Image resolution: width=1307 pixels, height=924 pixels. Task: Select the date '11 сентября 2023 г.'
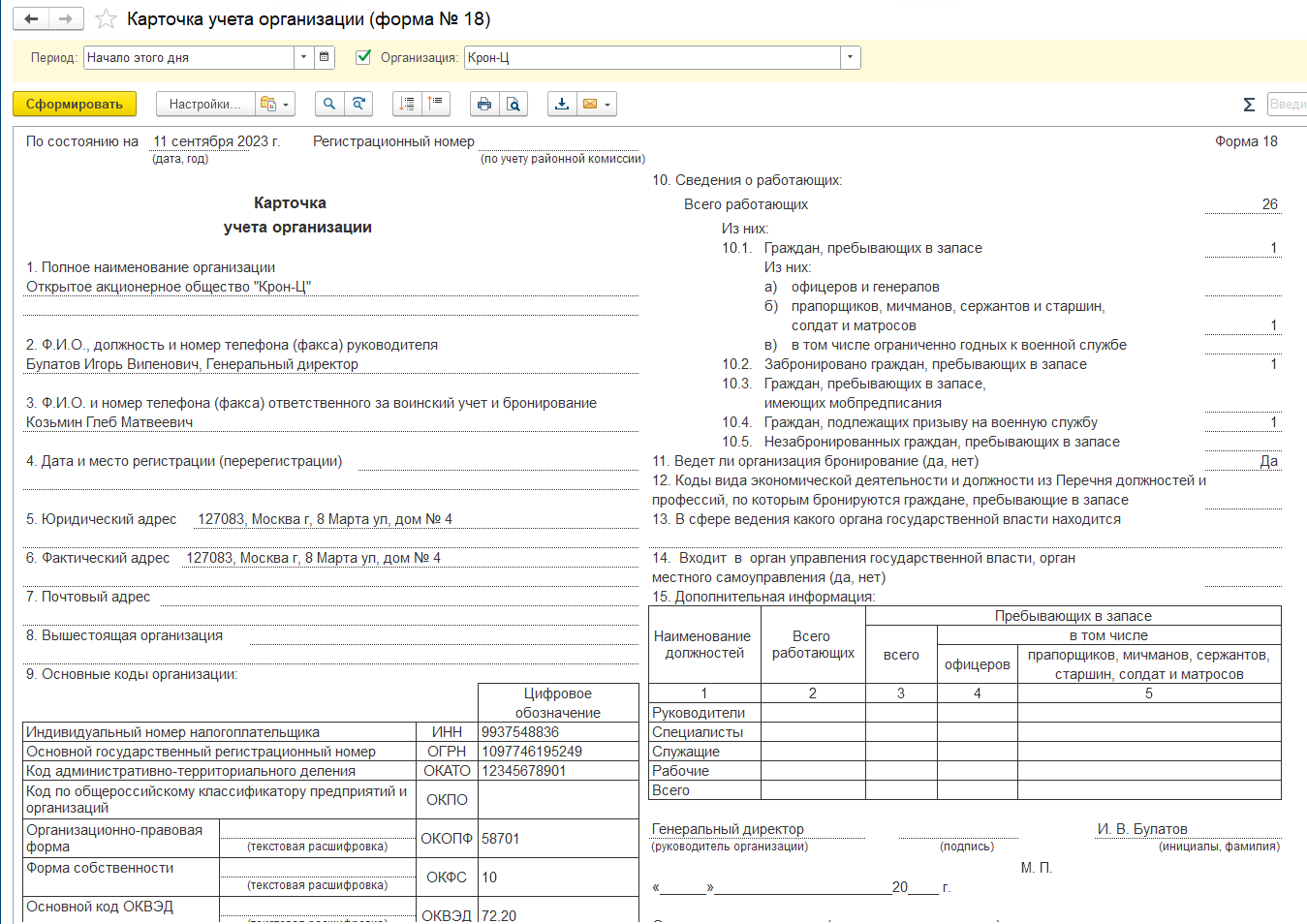[x=217, y=141]
